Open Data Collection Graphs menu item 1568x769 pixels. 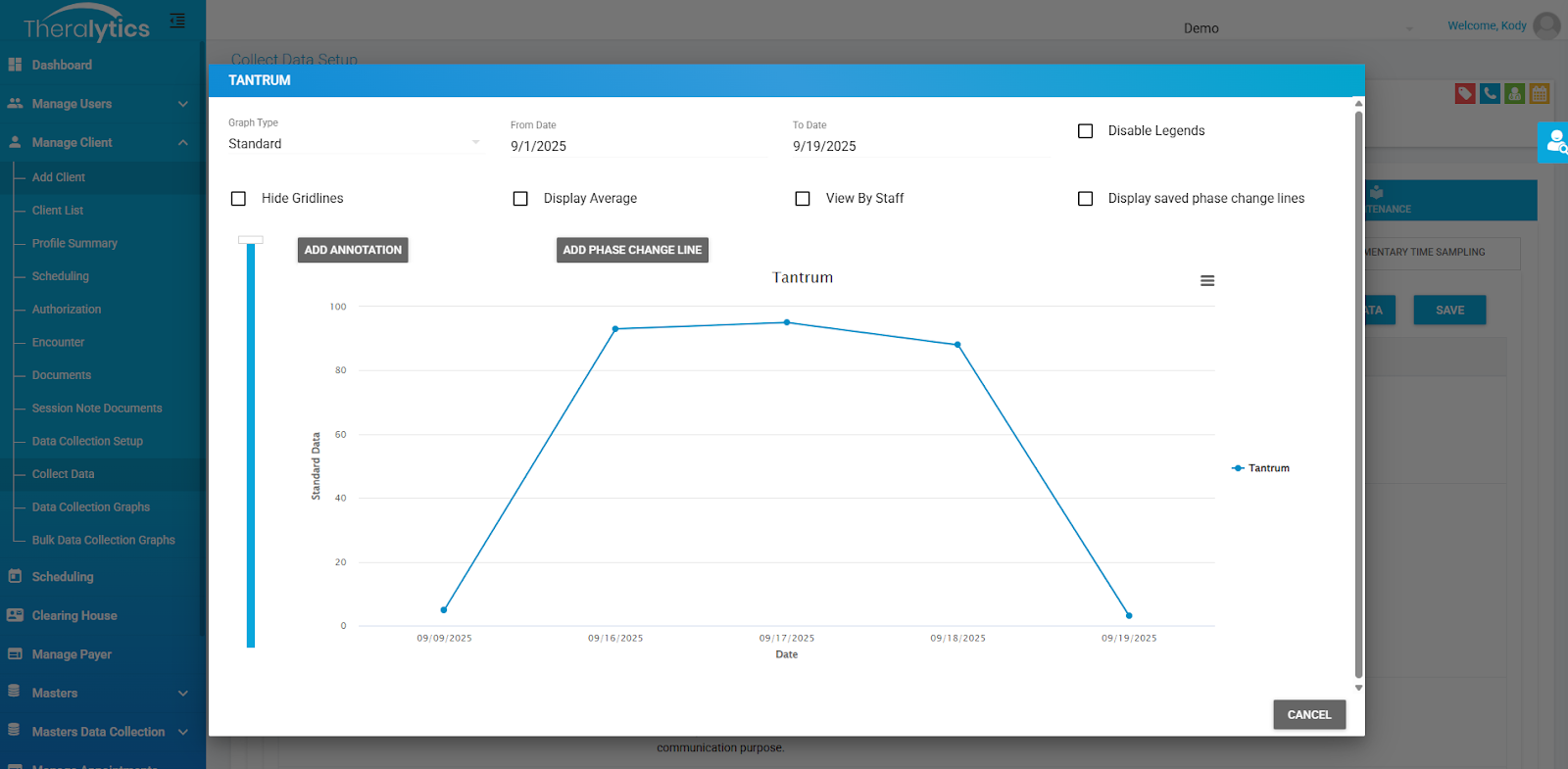(x=91, y=507)
